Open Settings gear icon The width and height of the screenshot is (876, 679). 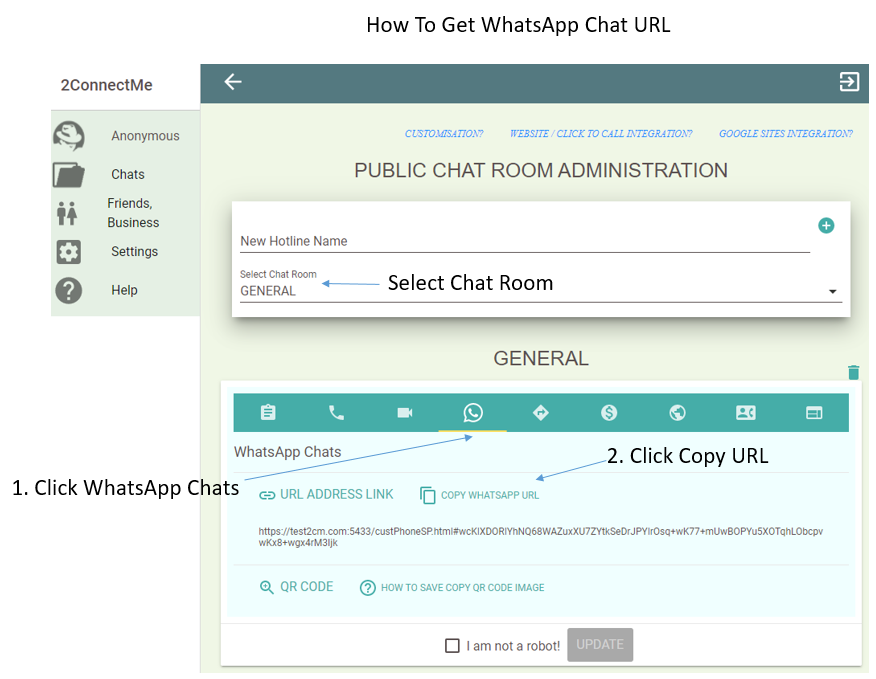(69, 252)
